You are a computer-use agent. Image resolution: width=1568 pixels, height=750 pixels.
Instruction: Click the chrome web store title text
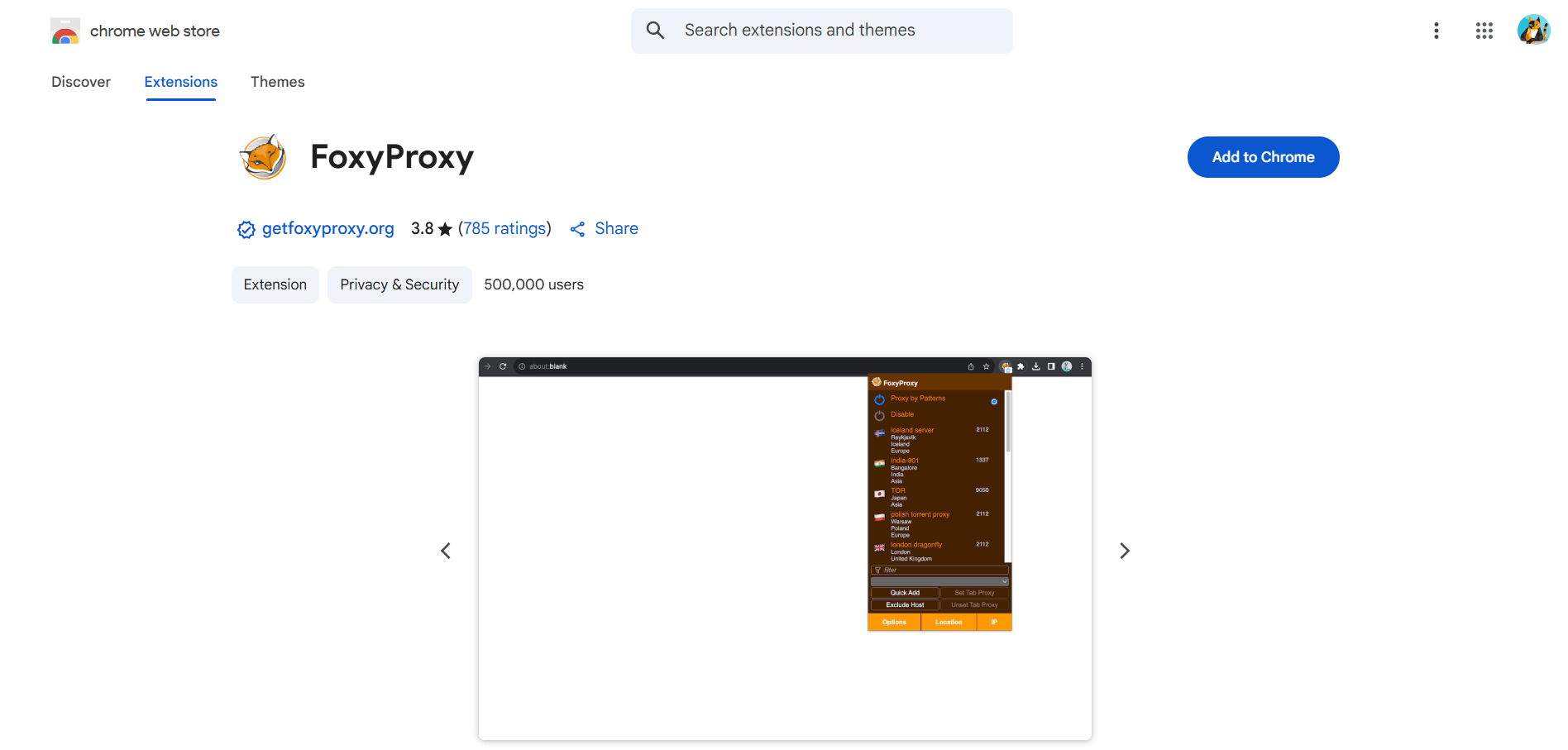(155, 31)
